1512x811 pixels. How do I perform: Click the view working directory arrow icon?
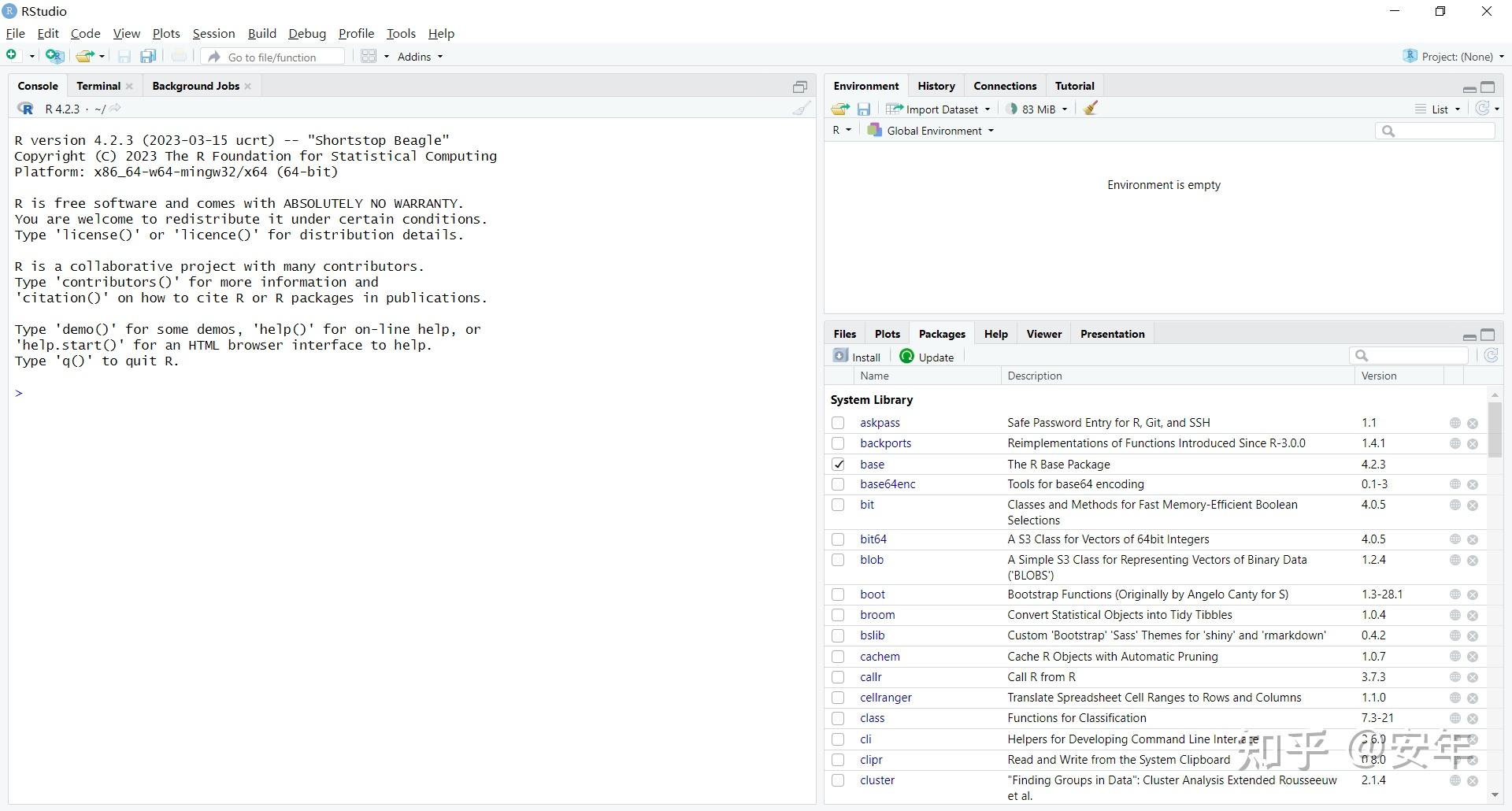pyautogui.click(x=115, y=109)
